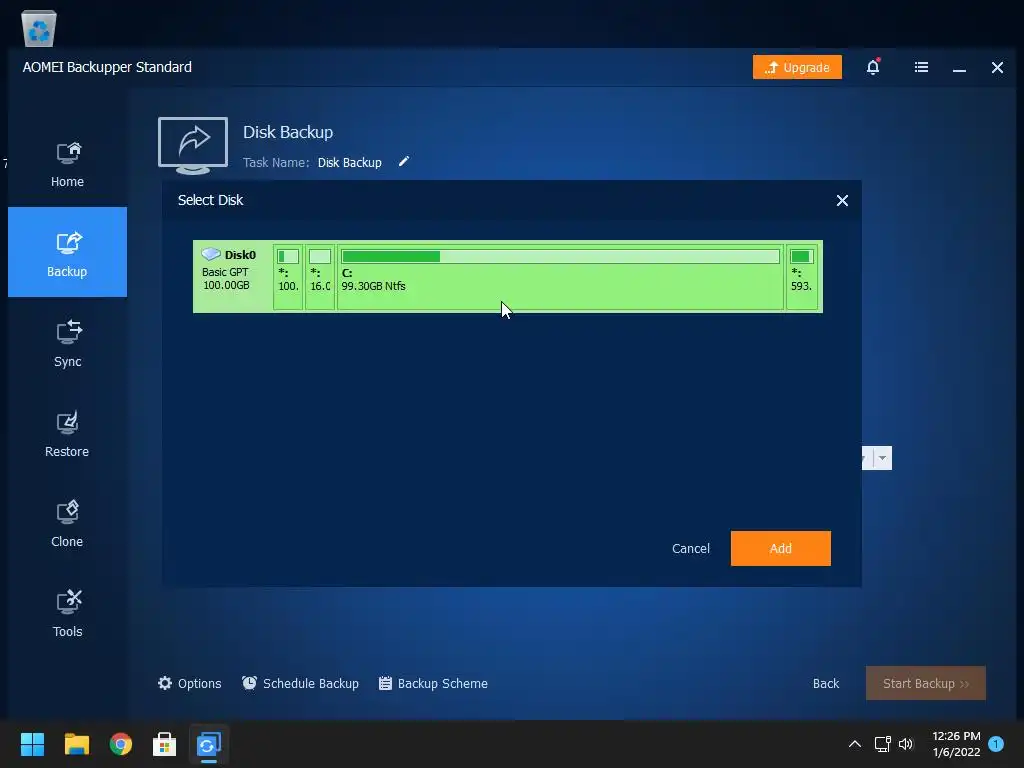This screenshot has height=768, width=1024.
Task: Open the hamburger menu icon in title bar
Action: coord(921,67)
